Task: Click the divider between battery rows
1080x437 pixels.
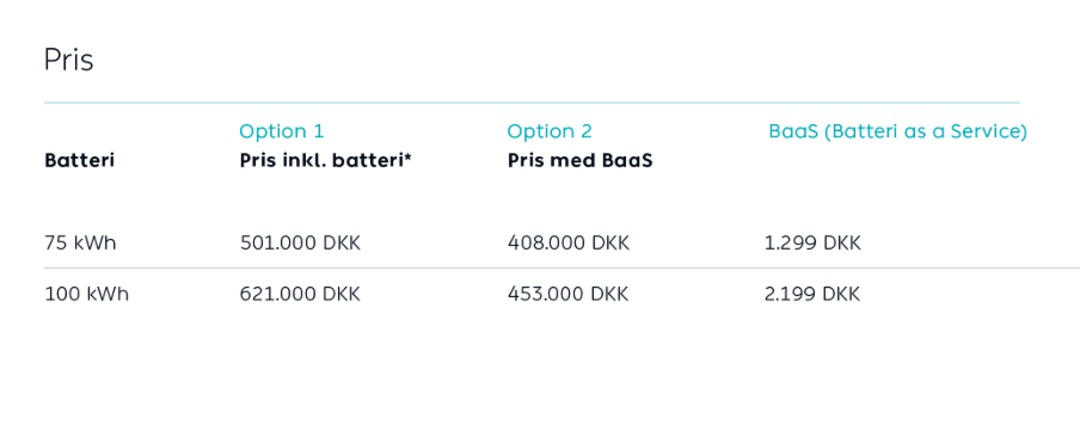Action: point(561,268)
